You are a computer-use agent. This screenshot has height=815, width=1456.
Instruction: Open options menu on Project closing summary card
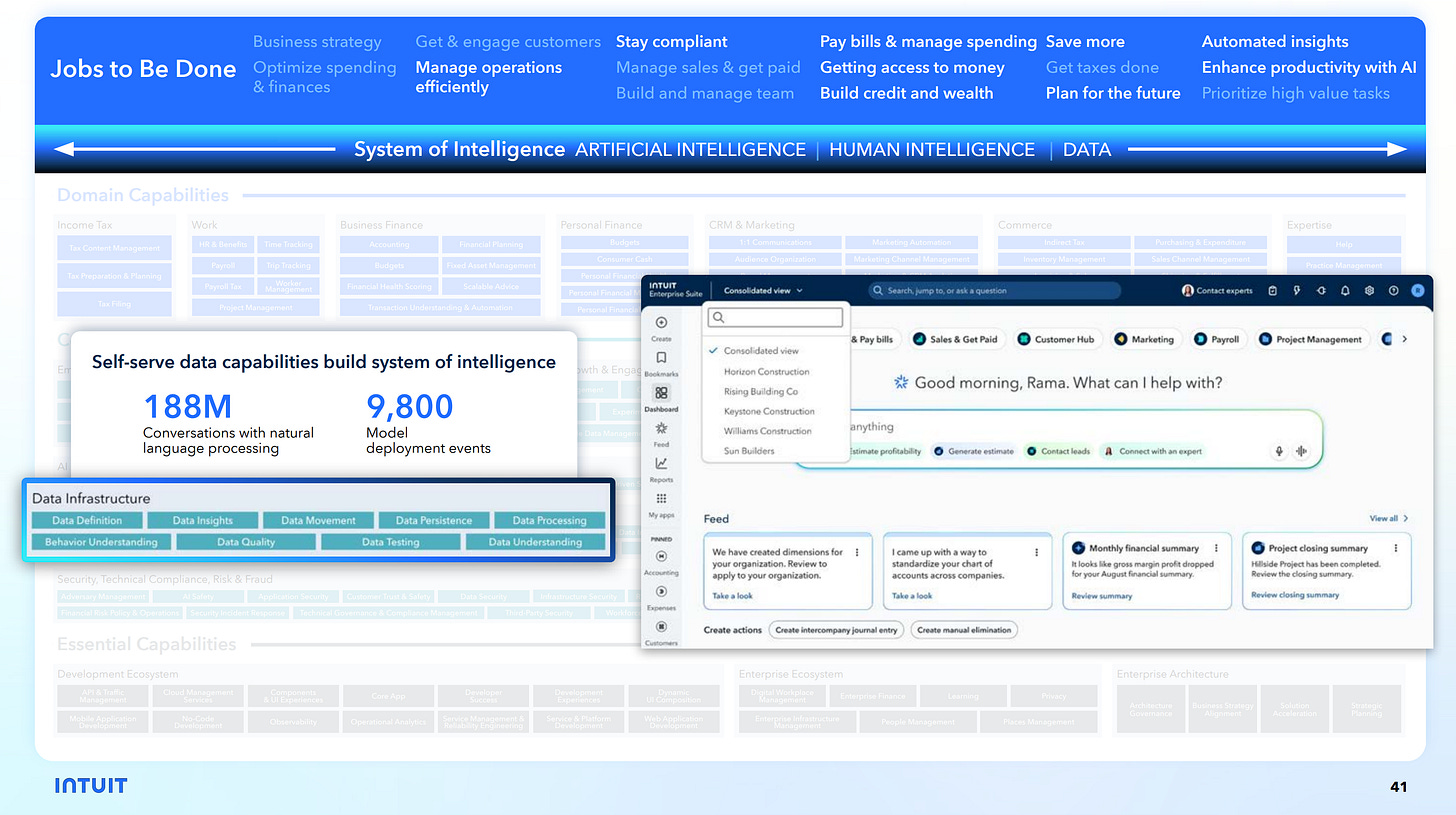1396,548
